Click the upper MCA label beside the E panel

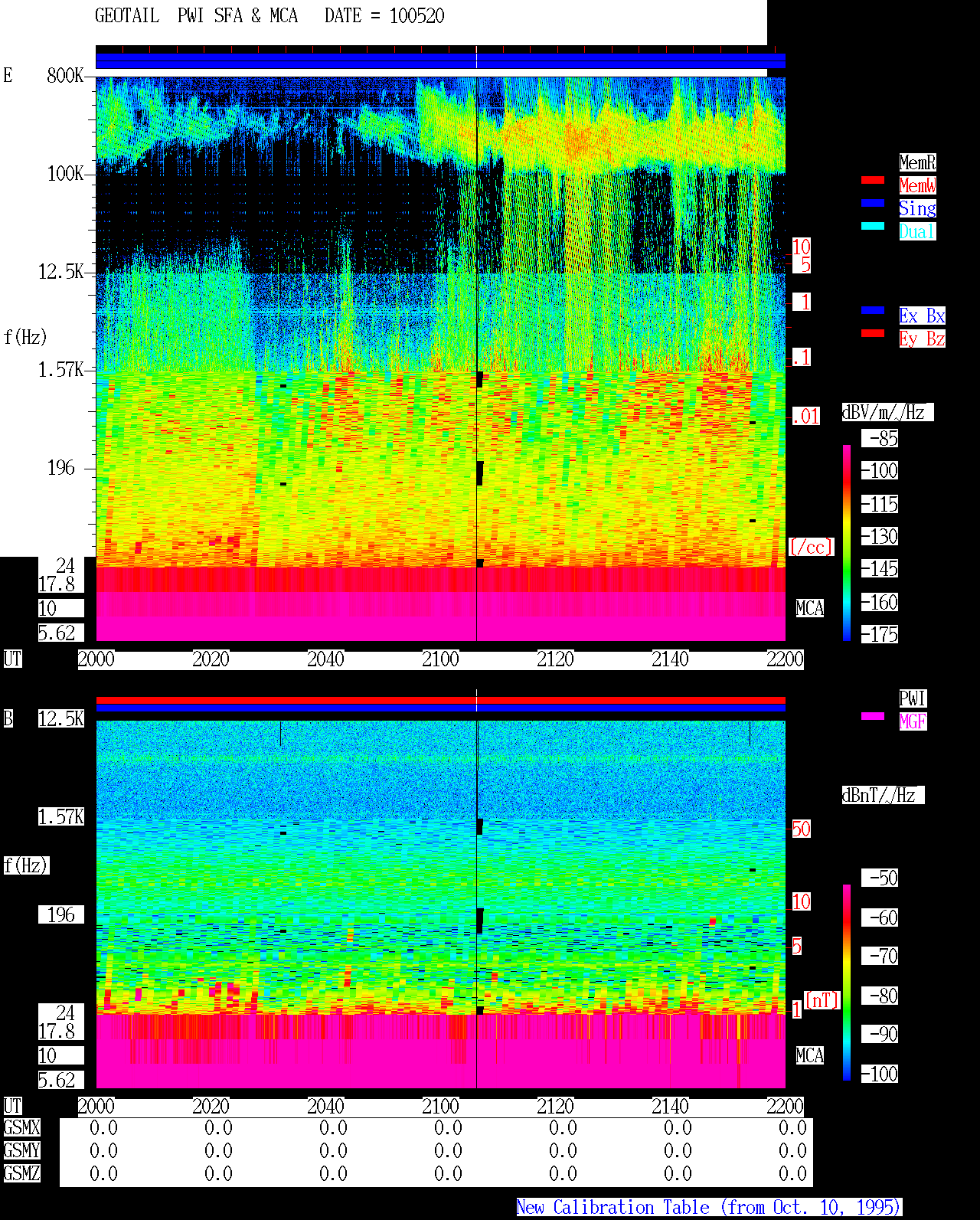point(809,609)
